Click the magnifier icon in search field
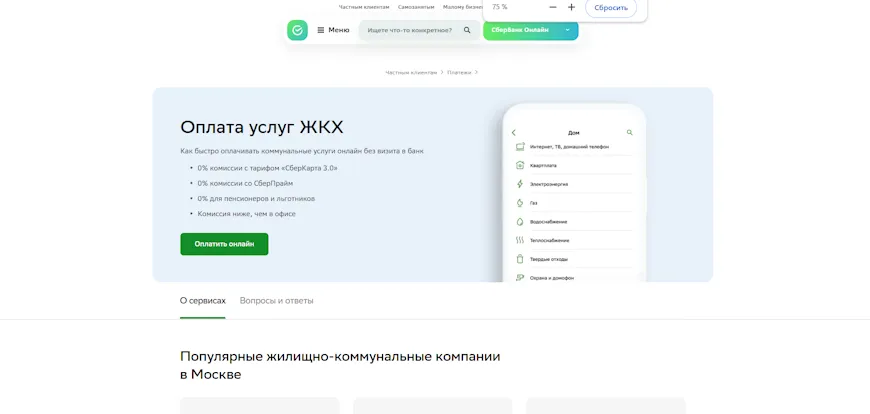 pyautogui.click(x=467, y=30)
